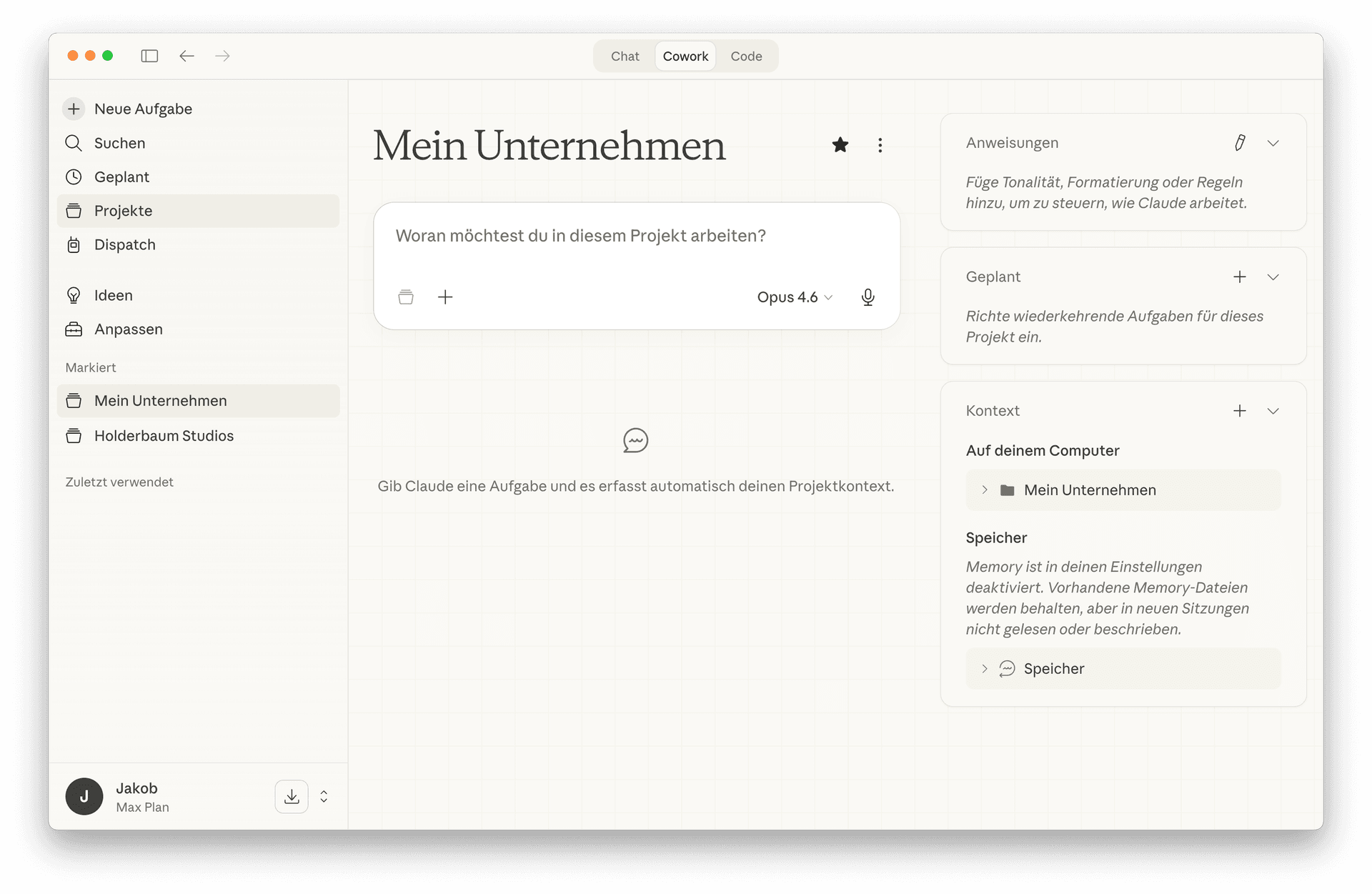Click the chat bubble icon in empty state
The width and height of the screenshot is (1372, 894).
click(635, 441)
